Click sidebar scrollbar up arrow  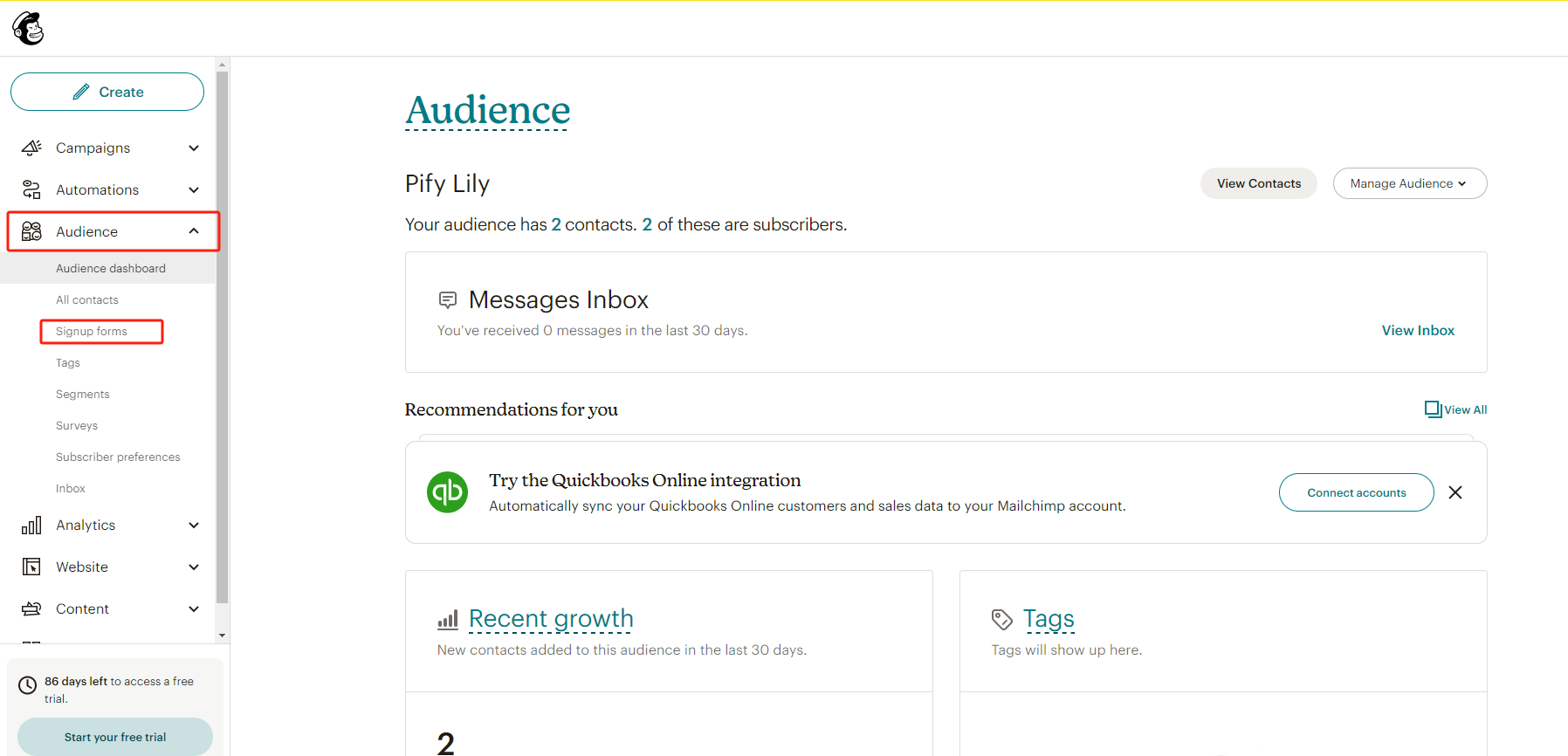(x=223, y=65)
